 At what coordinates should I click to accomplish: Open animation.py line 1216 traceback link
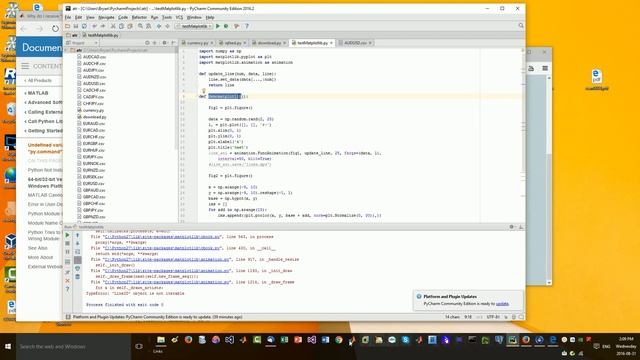[167, 282]
